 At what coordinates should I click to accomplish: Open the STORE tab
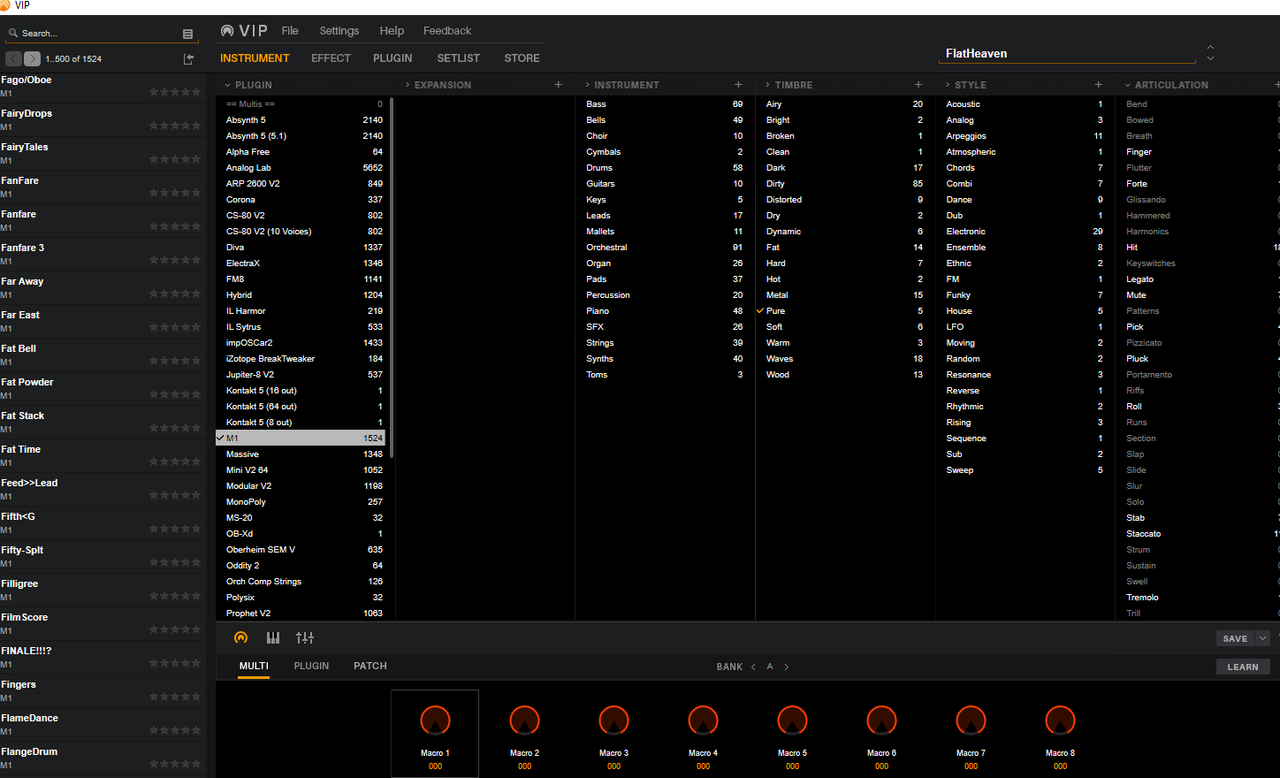pyautogui.click(x=522, y=58)
